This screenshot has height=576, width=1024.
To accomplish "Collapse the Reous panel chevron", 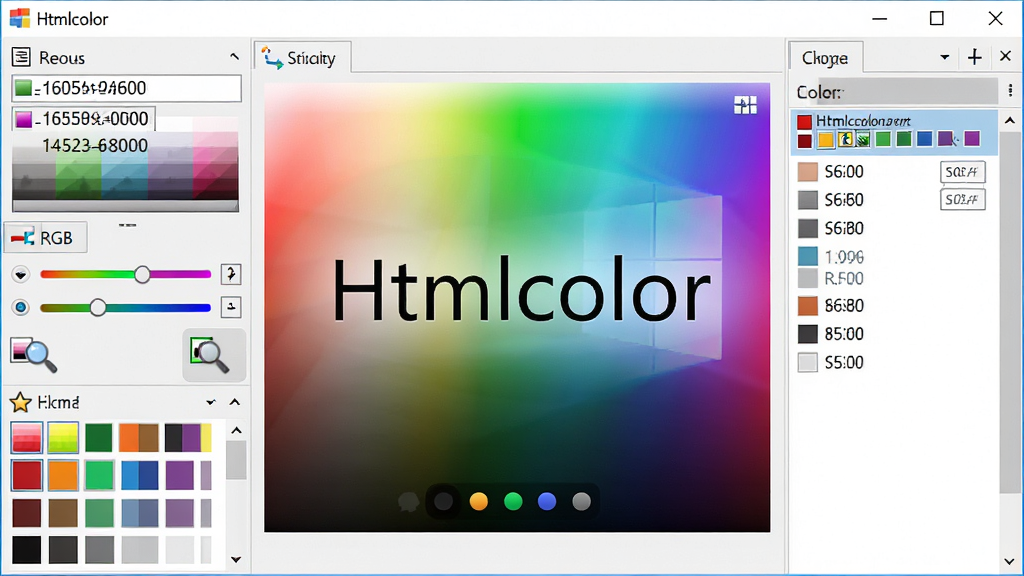I will tap(234, 57).
